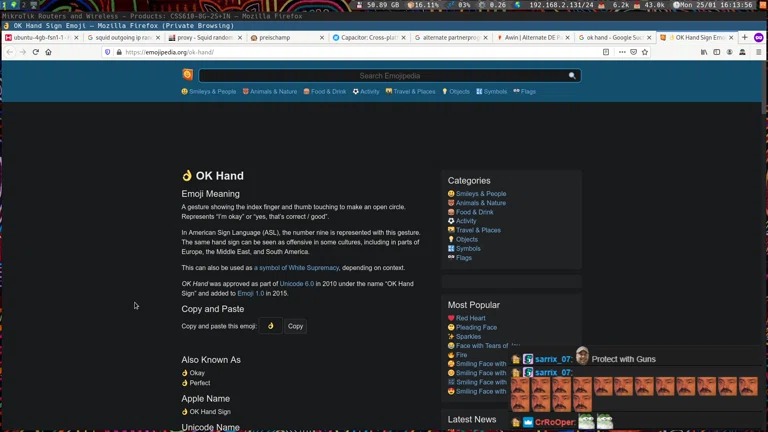The height and width of the screenshot is (432, 768).
Task: Click the search magnifier icon
Action: click(572, 76)
